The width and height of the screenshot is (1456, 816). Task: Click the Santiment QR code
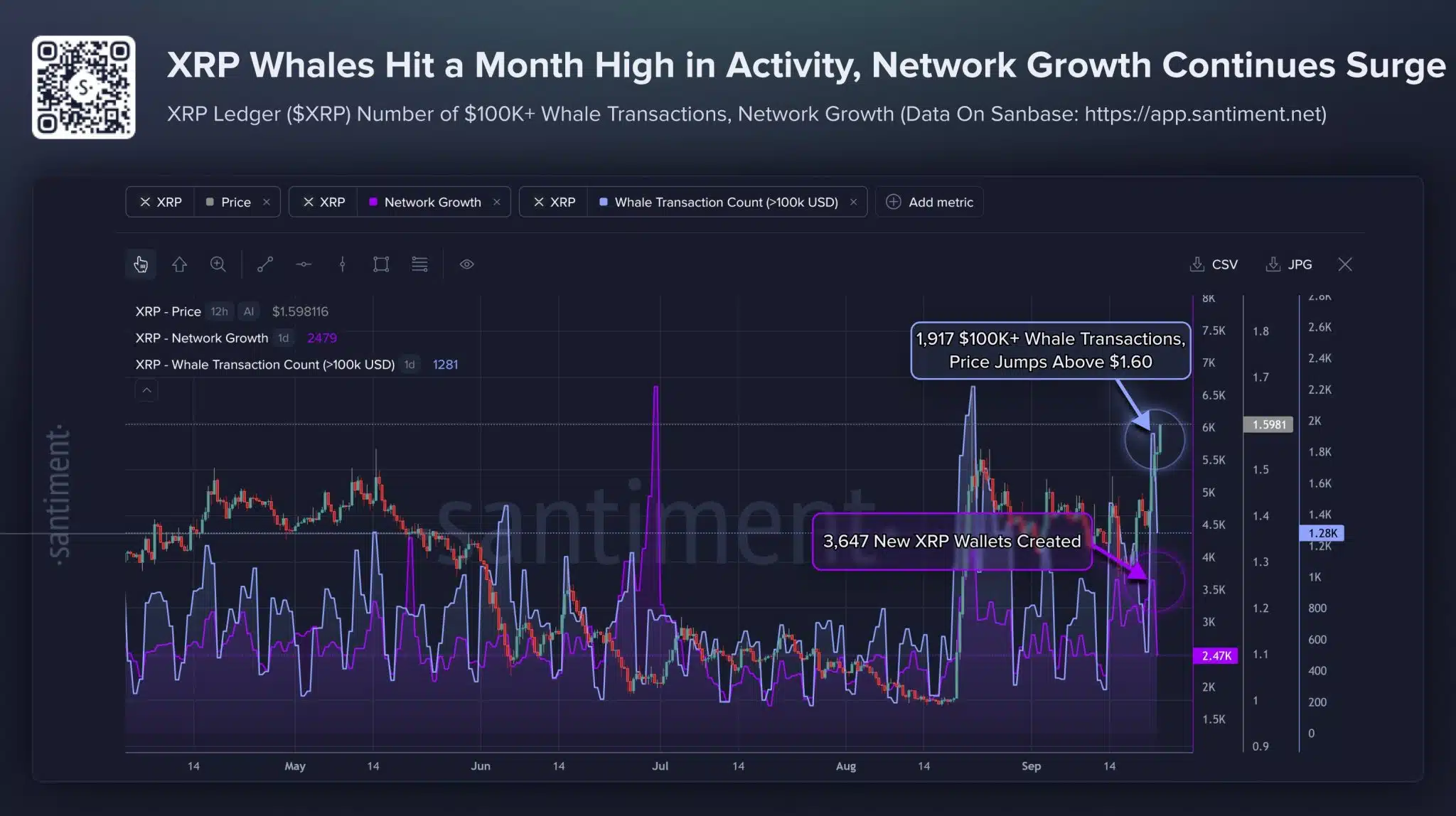tap(84, 87)
